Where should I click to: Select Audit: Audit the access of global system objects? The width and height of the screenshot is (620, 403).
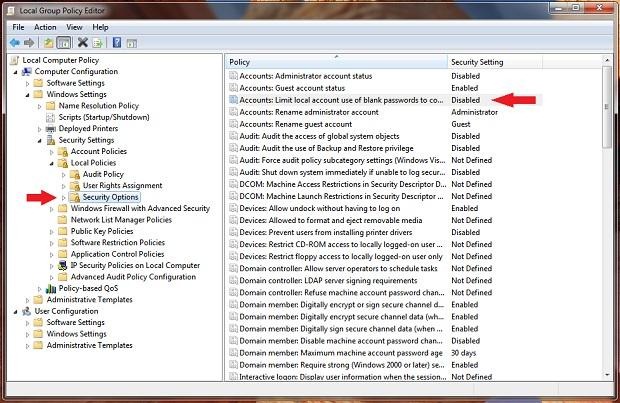[x=319, y=136]
